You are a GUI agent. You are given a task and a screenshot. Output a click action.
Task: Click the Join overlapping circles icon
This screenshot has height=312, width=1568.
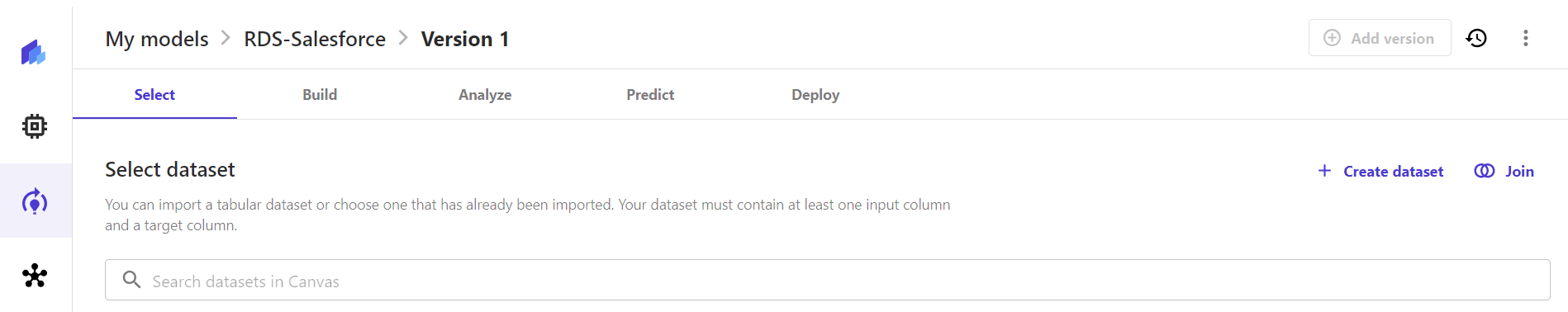point(1485,171)
